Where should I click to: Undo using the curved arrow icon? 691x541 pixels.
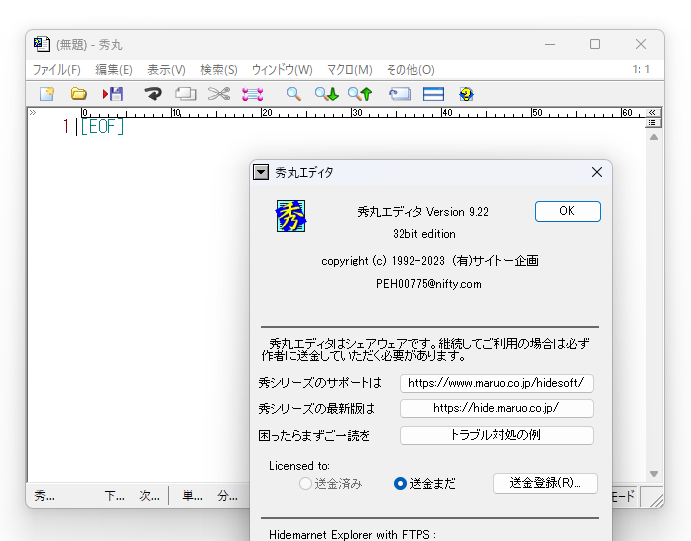tap(153, 94)
